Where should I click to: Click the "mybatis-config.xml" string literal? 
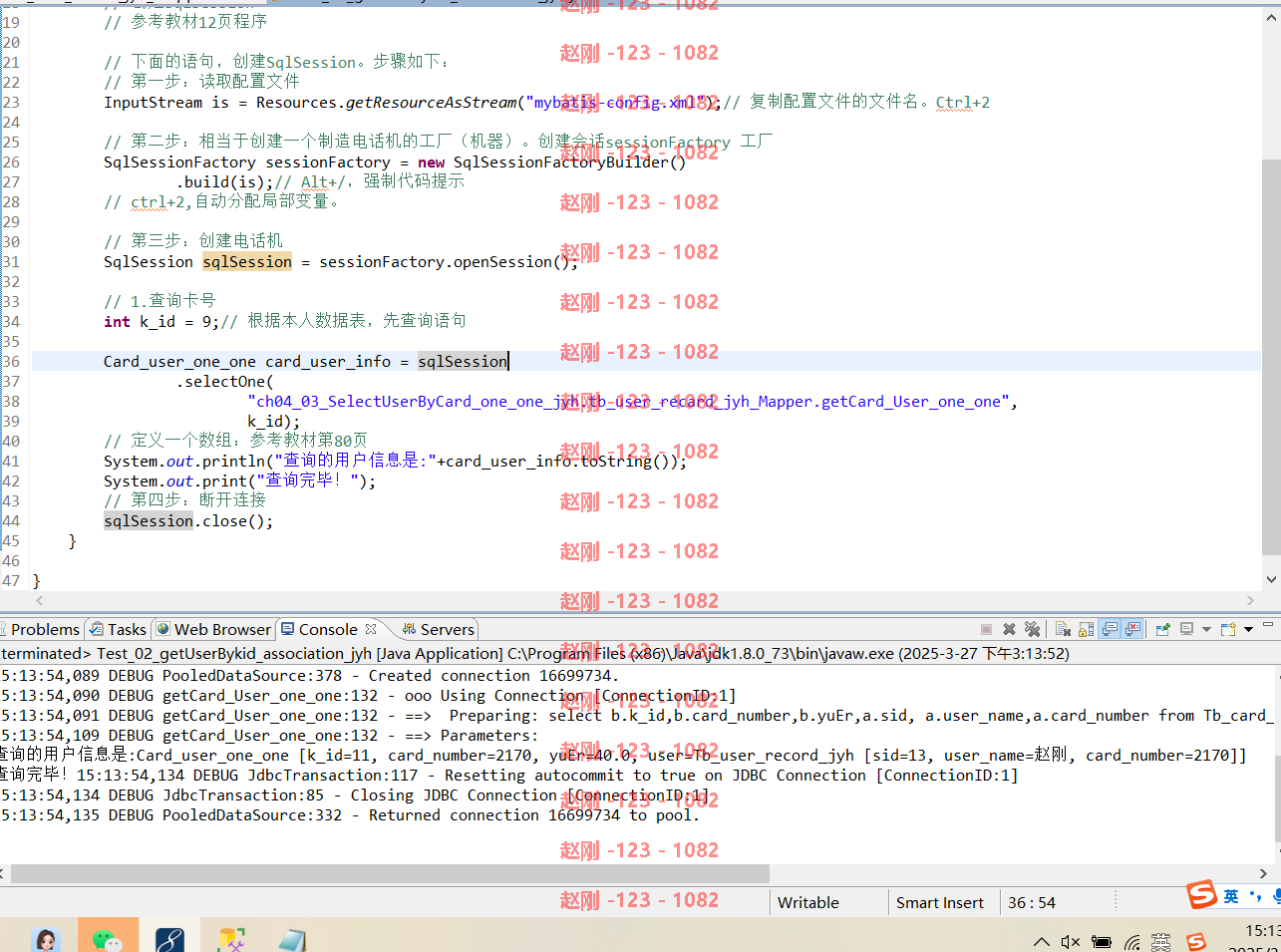[x=620, y=102]
